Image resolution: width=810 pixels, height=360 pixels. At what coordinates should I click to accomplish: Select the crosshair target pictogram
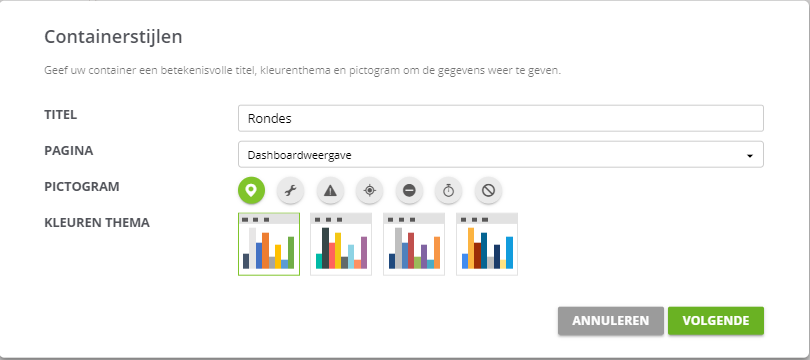click(369, 191)
